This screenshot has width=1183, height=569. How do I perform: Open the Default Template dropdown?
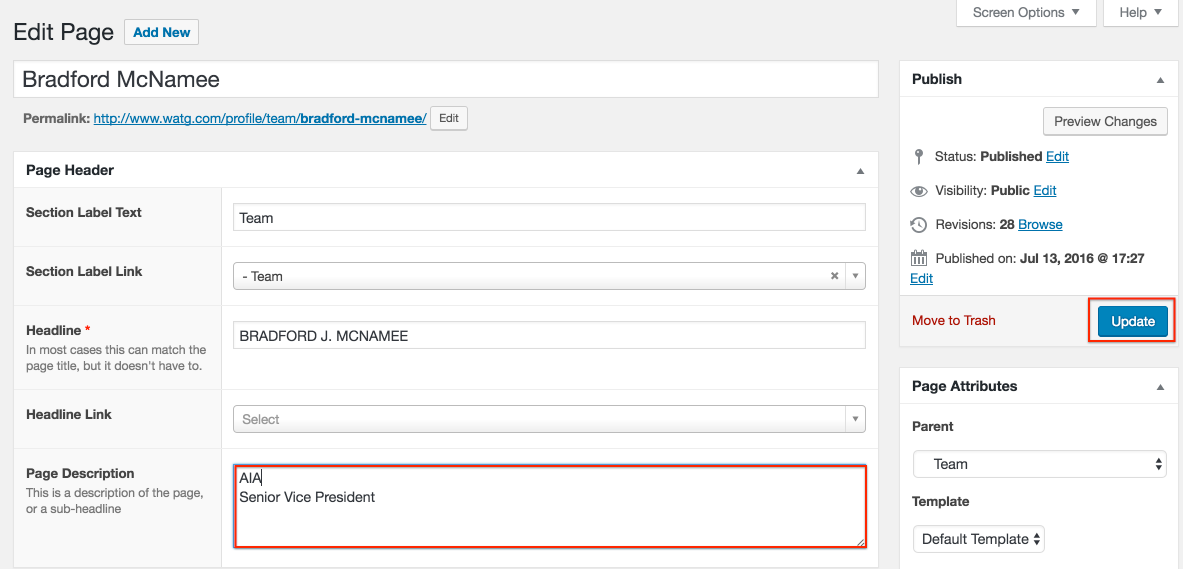coord(978,539)
